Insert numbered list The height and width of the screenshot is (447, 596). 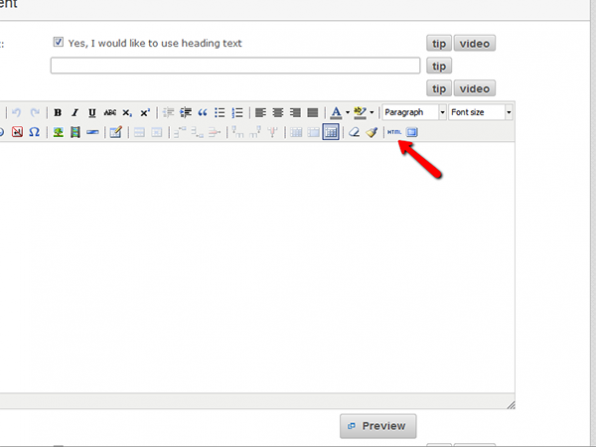[237, 113]
